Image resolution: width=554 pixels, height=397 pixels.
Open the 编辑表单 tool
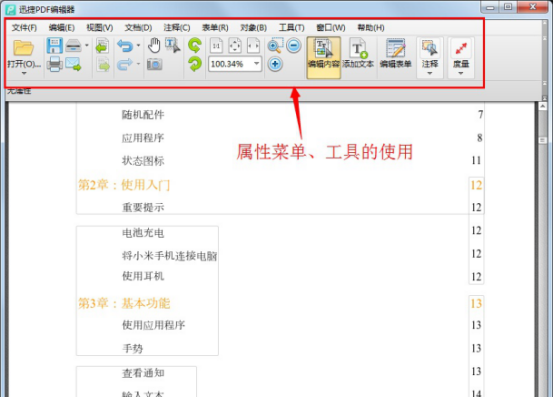(395, 54)
